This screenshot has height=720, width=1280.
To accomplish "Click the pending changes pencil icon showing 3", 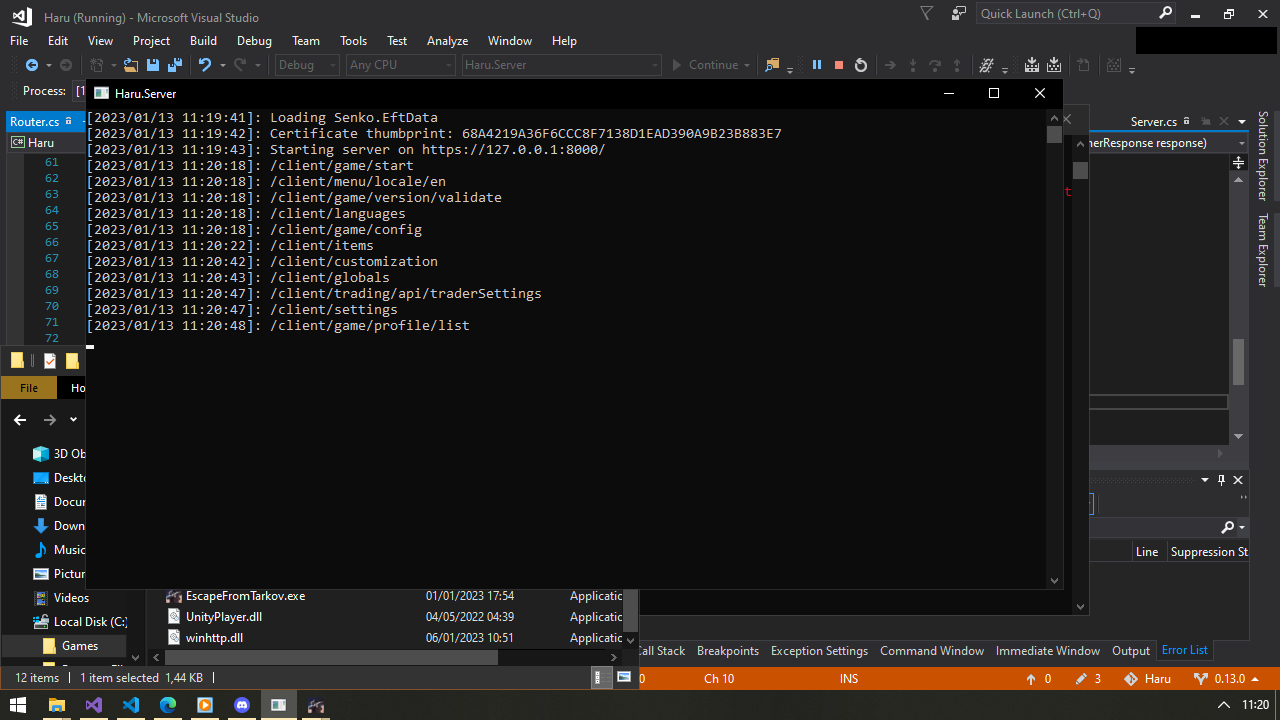I will coord(1086,678).
